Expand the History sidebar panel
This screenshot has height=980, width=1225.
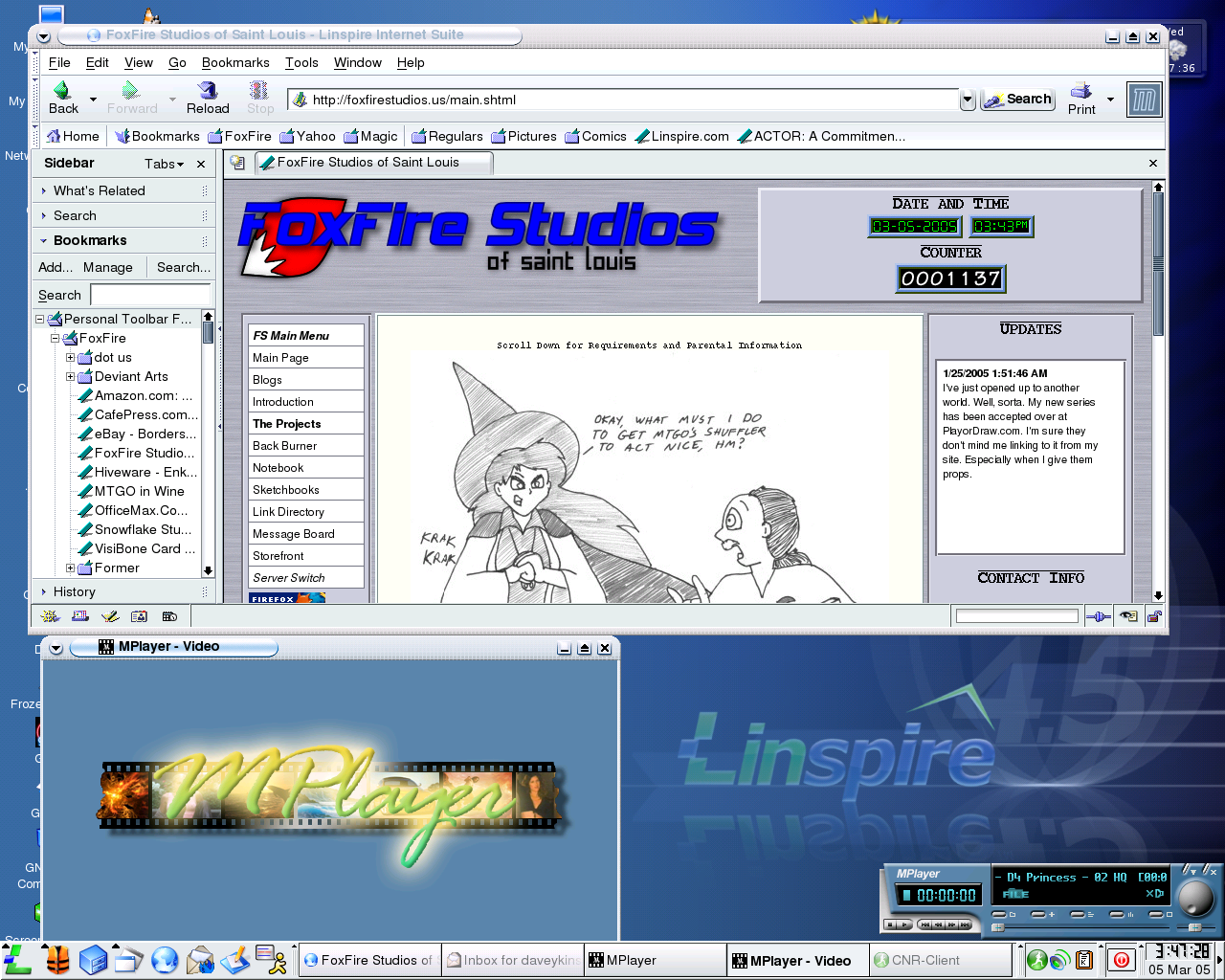pos(122,591)
